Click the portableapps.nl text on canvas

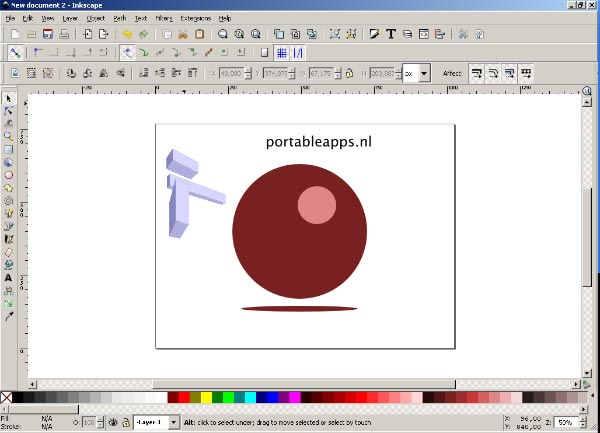(x=318, y=141)
